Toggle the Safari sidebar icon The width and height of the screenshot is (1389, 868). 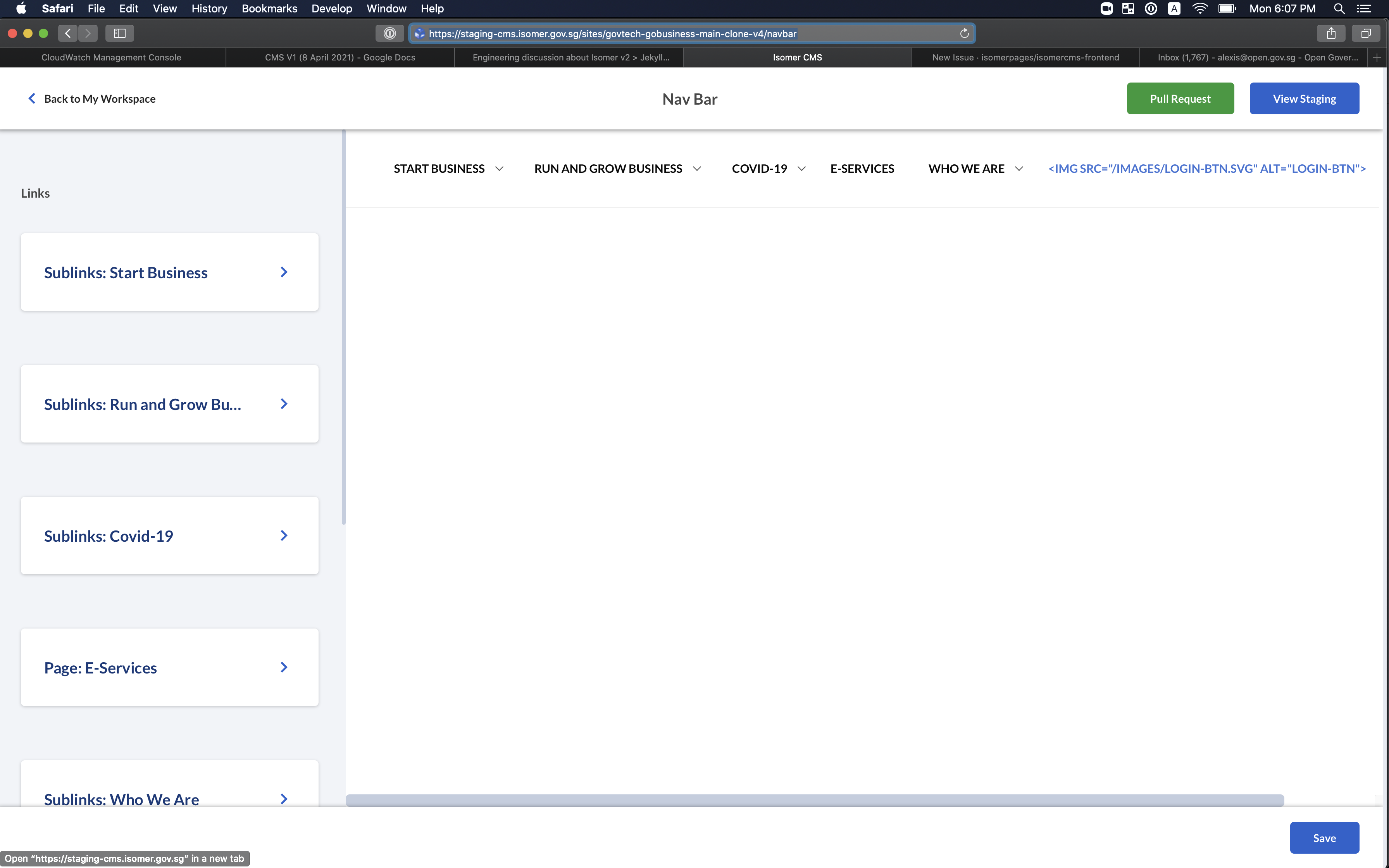pyautogui.click(x=119, y=33)
